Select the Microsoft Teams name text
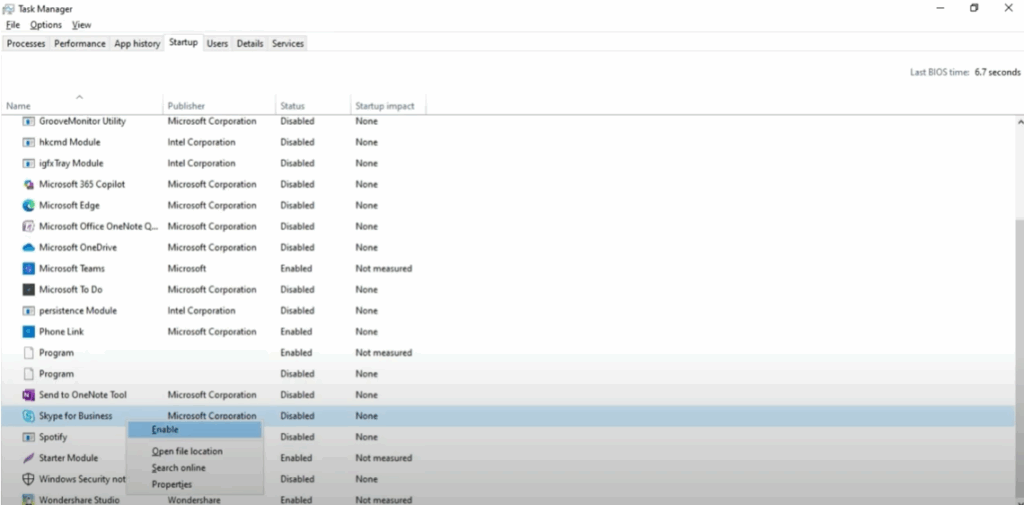 click(72, 269)
